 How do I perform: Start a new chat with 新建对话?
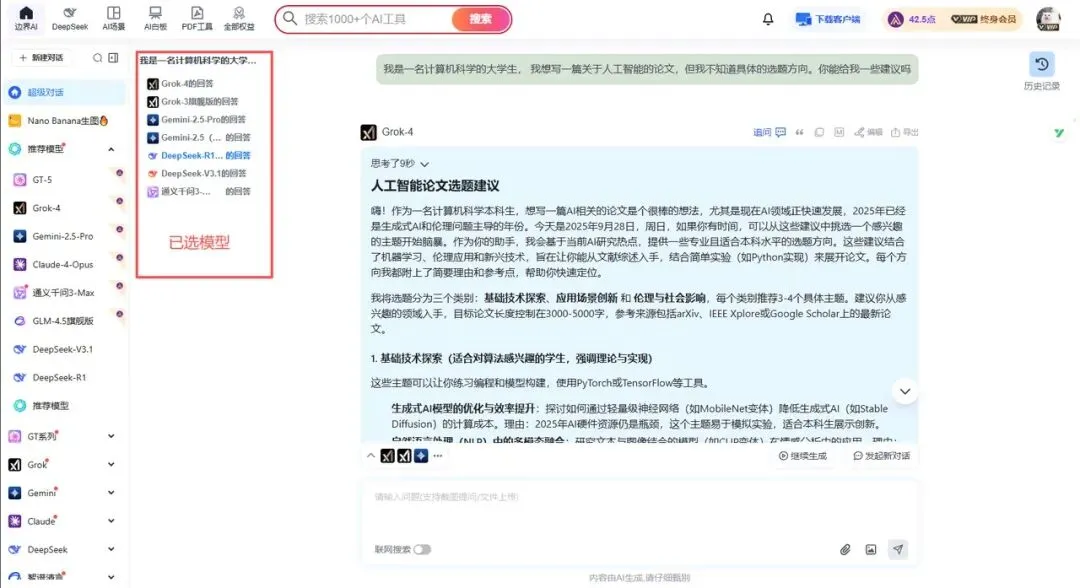pos(42,58)
